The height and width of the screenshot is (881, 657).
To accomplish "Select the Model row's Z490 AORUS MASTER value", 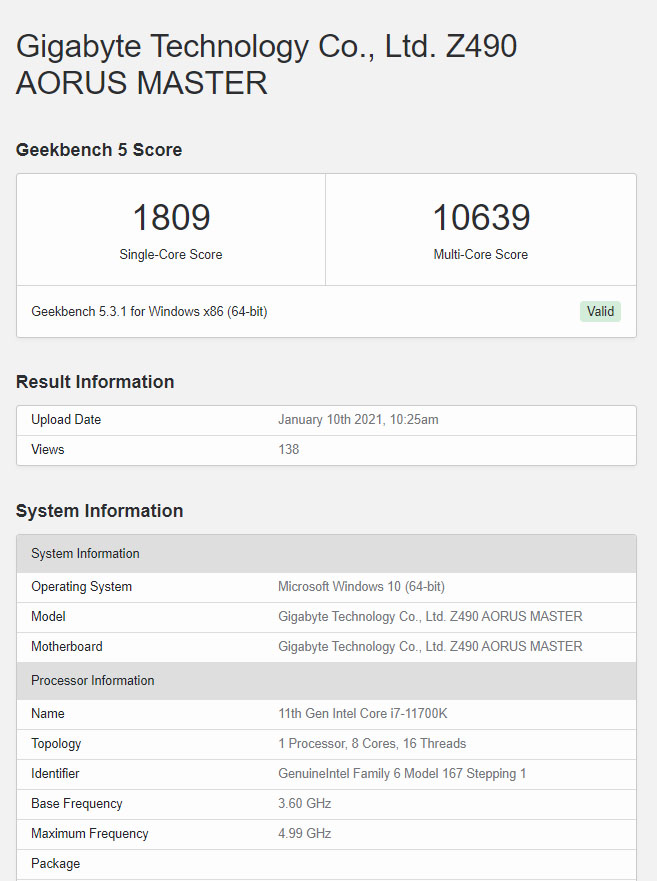I will click(430, 616).
